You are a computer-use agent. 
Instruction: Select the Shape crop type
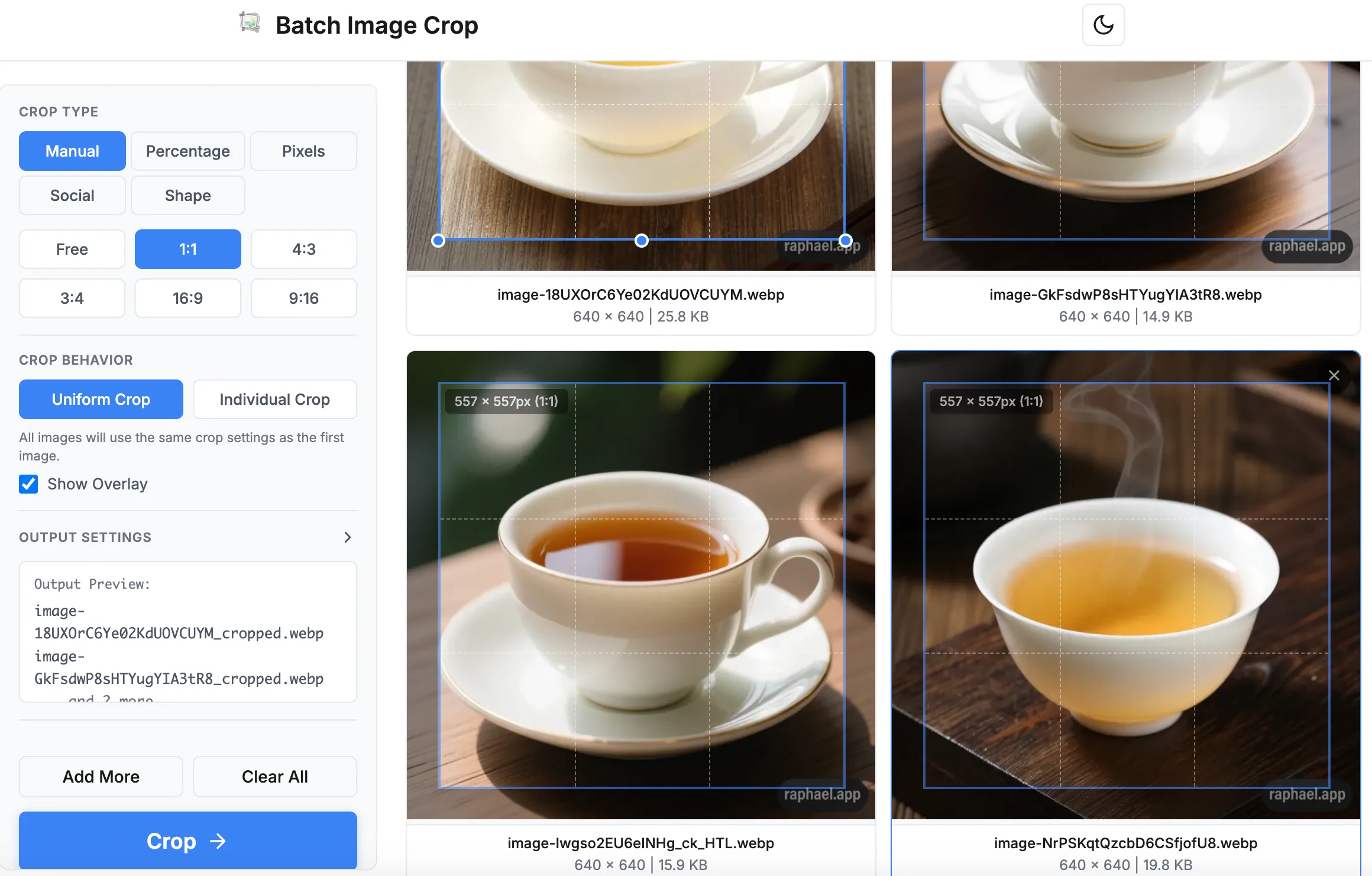point(187,195)
